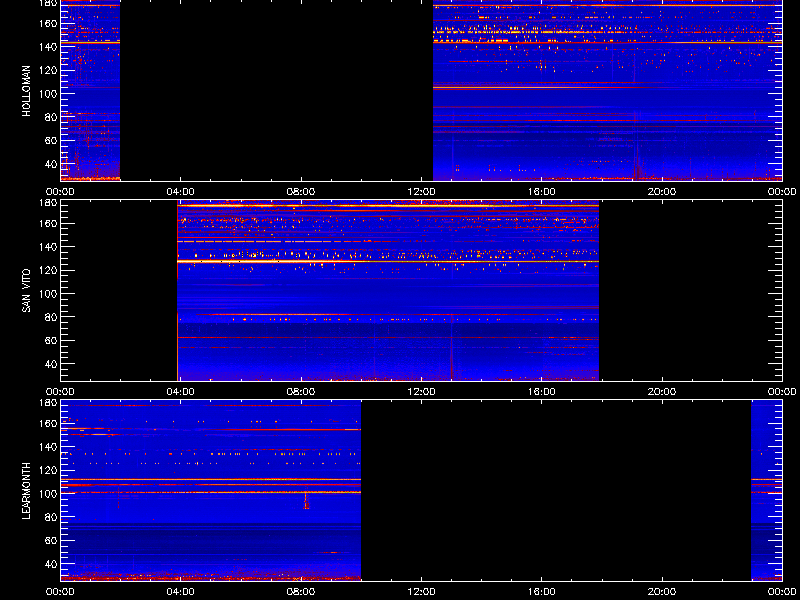The height and width of the screenshot is (600, 800).
Task: Inspect Holloman low-frequency burst near 19:00
Action: tap(636, 161)
